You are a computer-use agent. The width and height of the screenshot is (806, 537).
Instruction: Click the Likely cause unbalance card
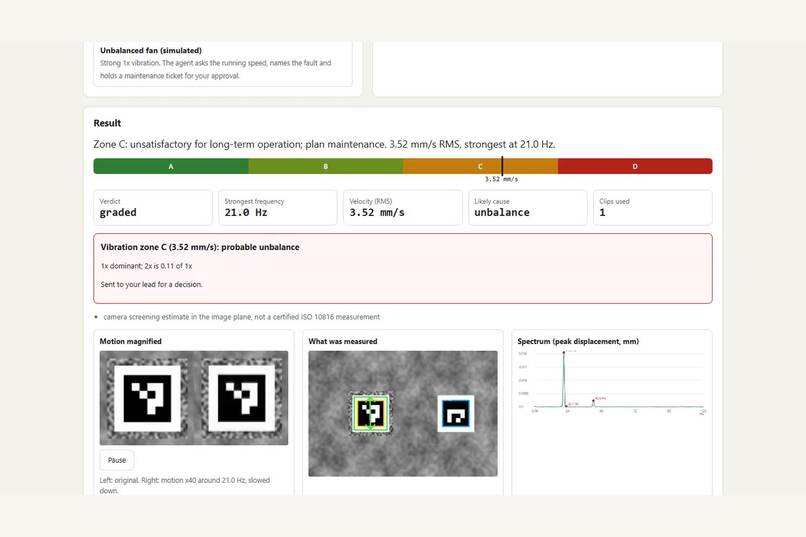527,208
